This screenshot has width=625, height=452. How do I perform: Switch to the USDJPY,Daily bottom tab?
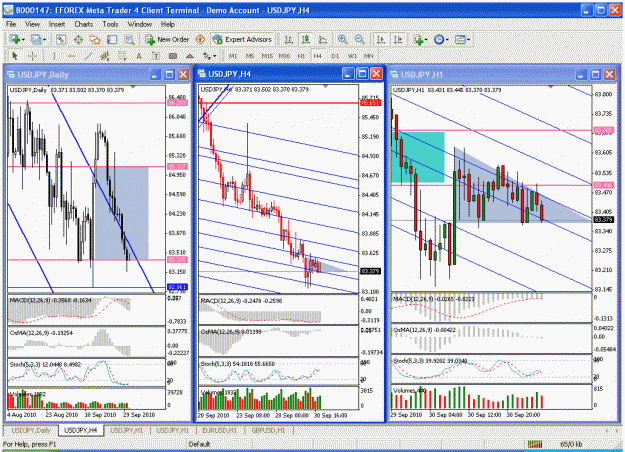(x=31, y=430)
